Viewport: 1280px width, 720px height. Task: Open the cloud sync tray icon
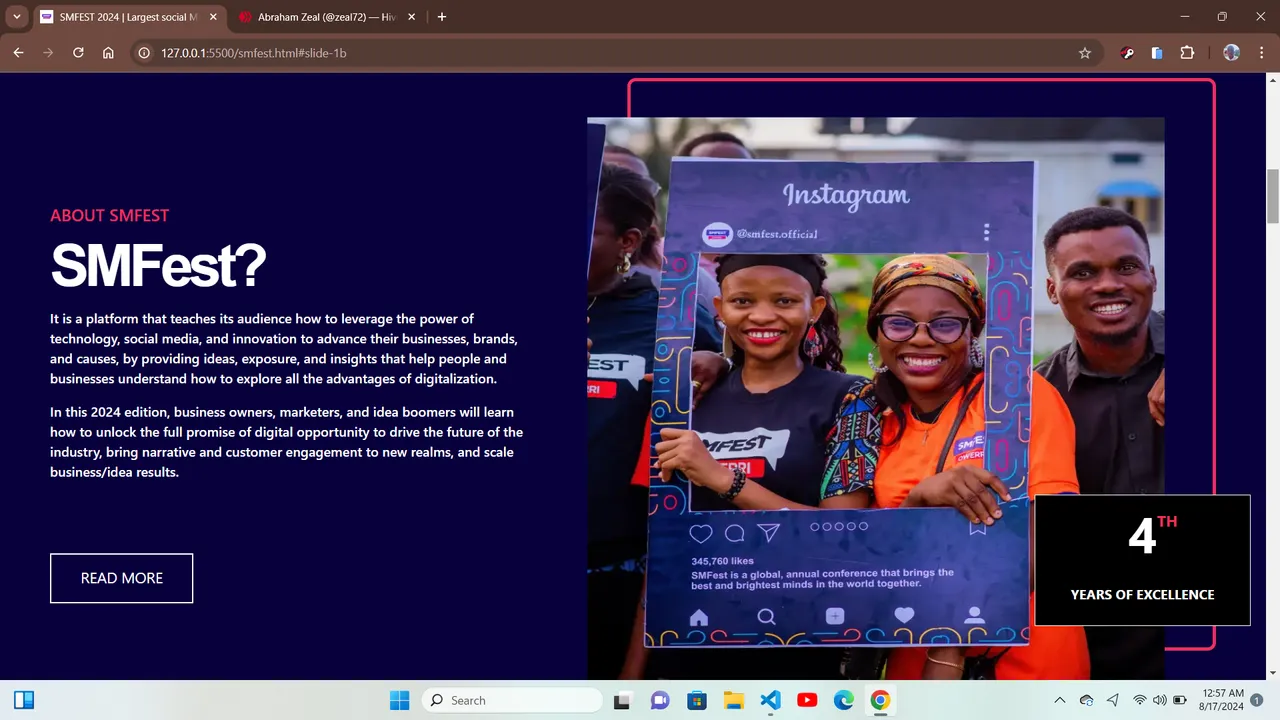pos(1087,700)
